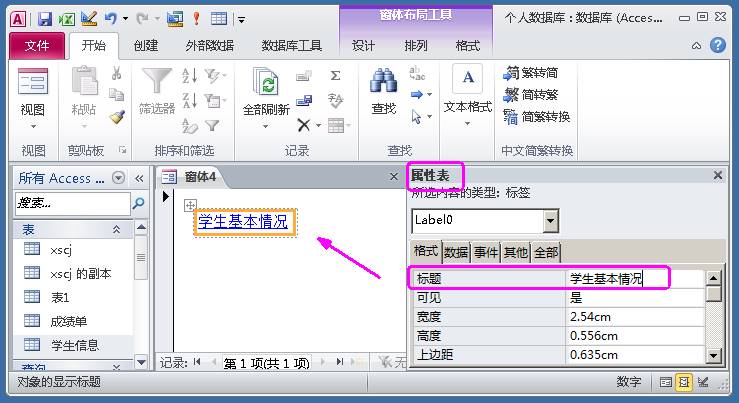Click the search magnifier in navigation pane
This screenshot has width=739, height=403.
pos(138,203)
